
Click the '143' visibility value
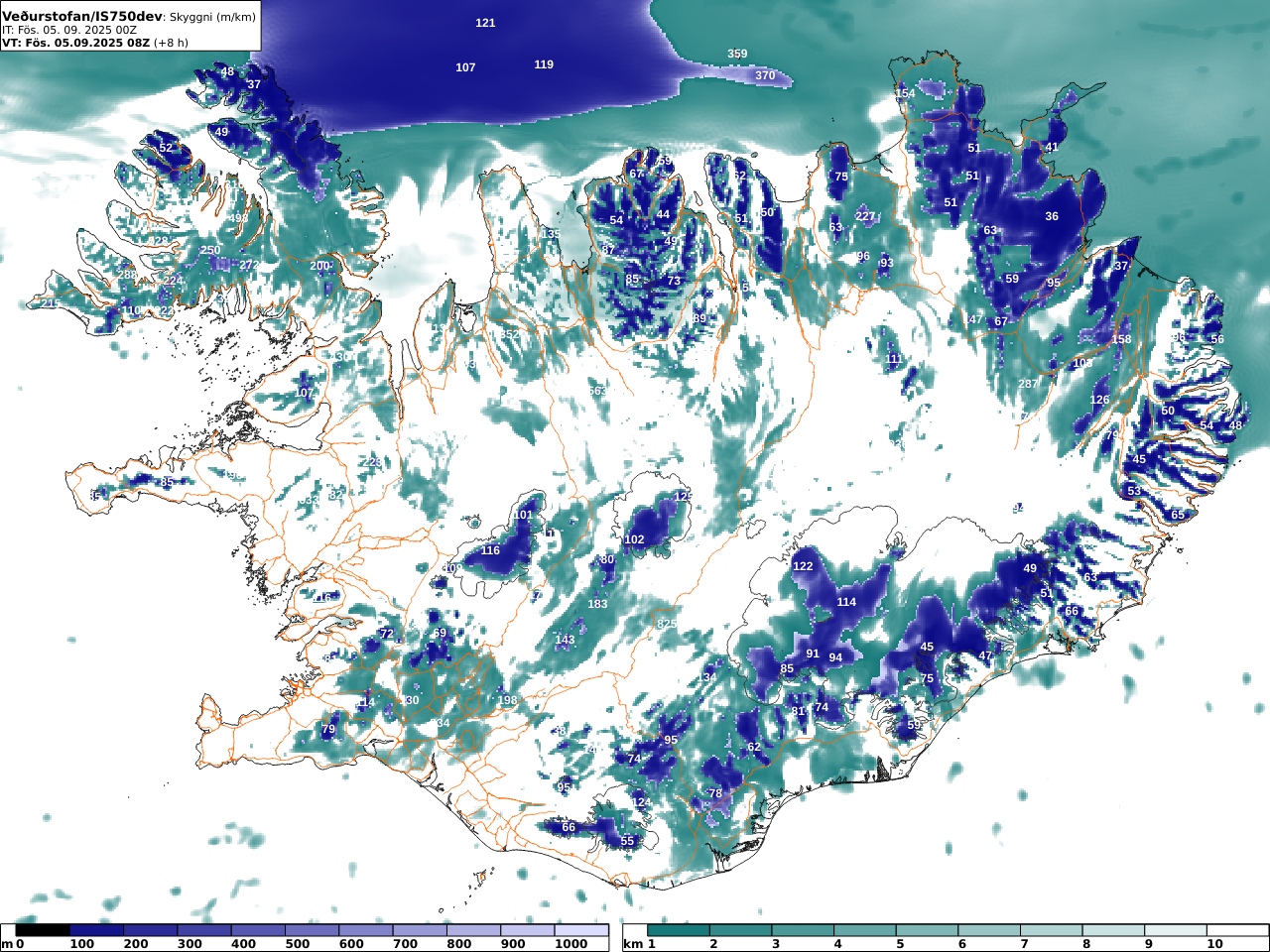point(565,640)
